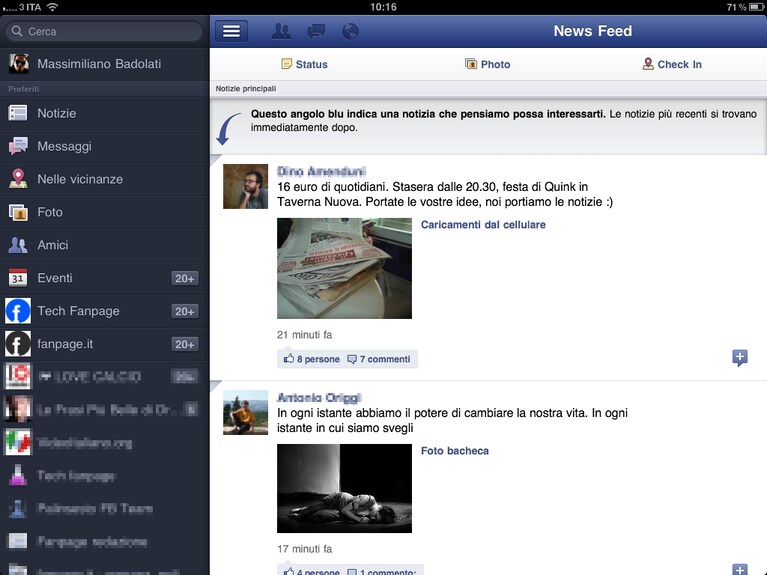
Task: Click the Nelle vicinanze map pin icon
Action: (18, 179)
